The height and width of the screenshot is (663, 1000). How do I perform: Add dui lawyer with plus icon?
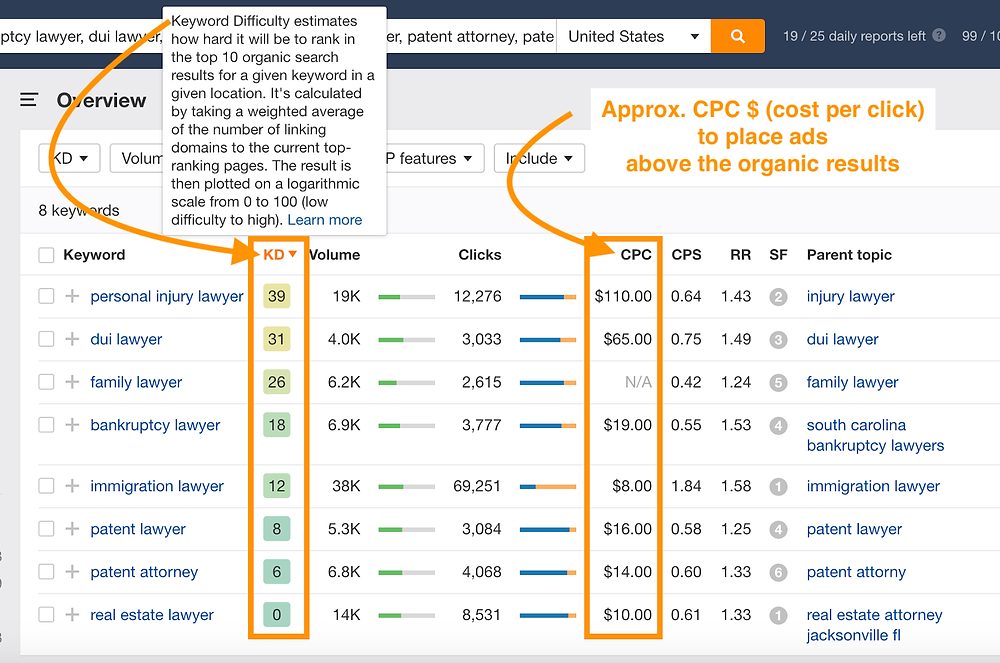(x=72, y=339)
